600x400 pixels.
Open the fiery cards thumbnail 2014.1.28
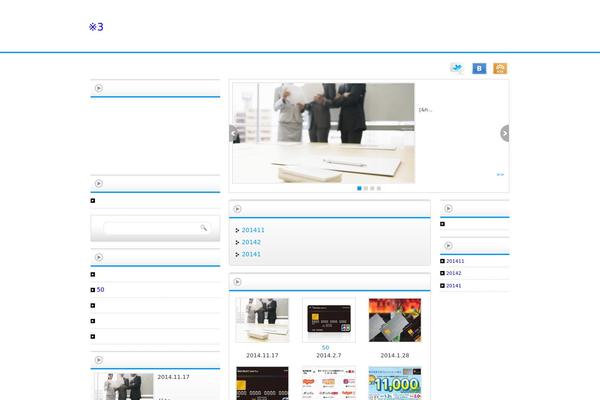click(x=395, y=320)
